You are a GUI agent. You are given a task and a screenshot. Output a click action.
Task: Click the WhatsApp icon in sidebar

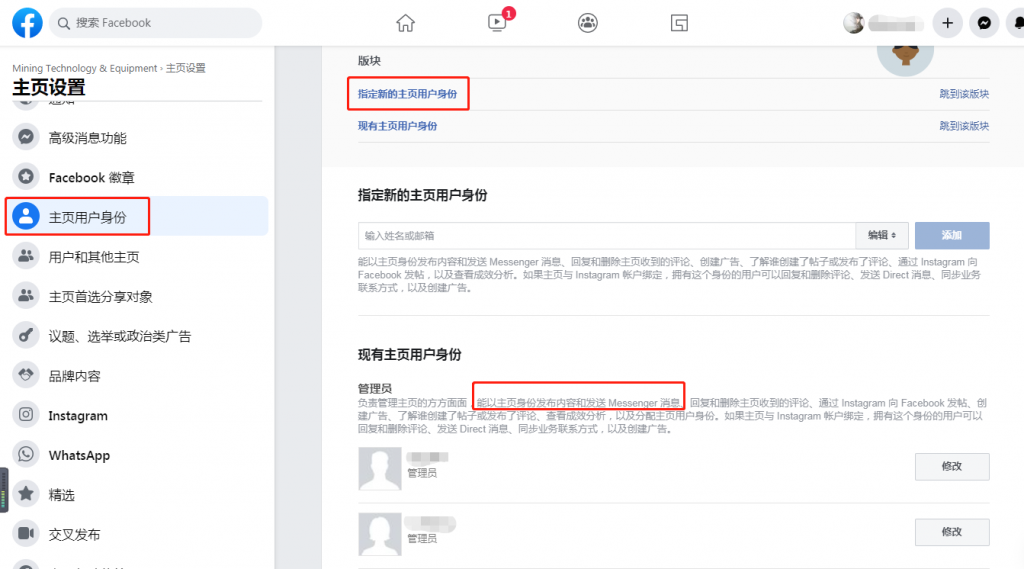26,455
